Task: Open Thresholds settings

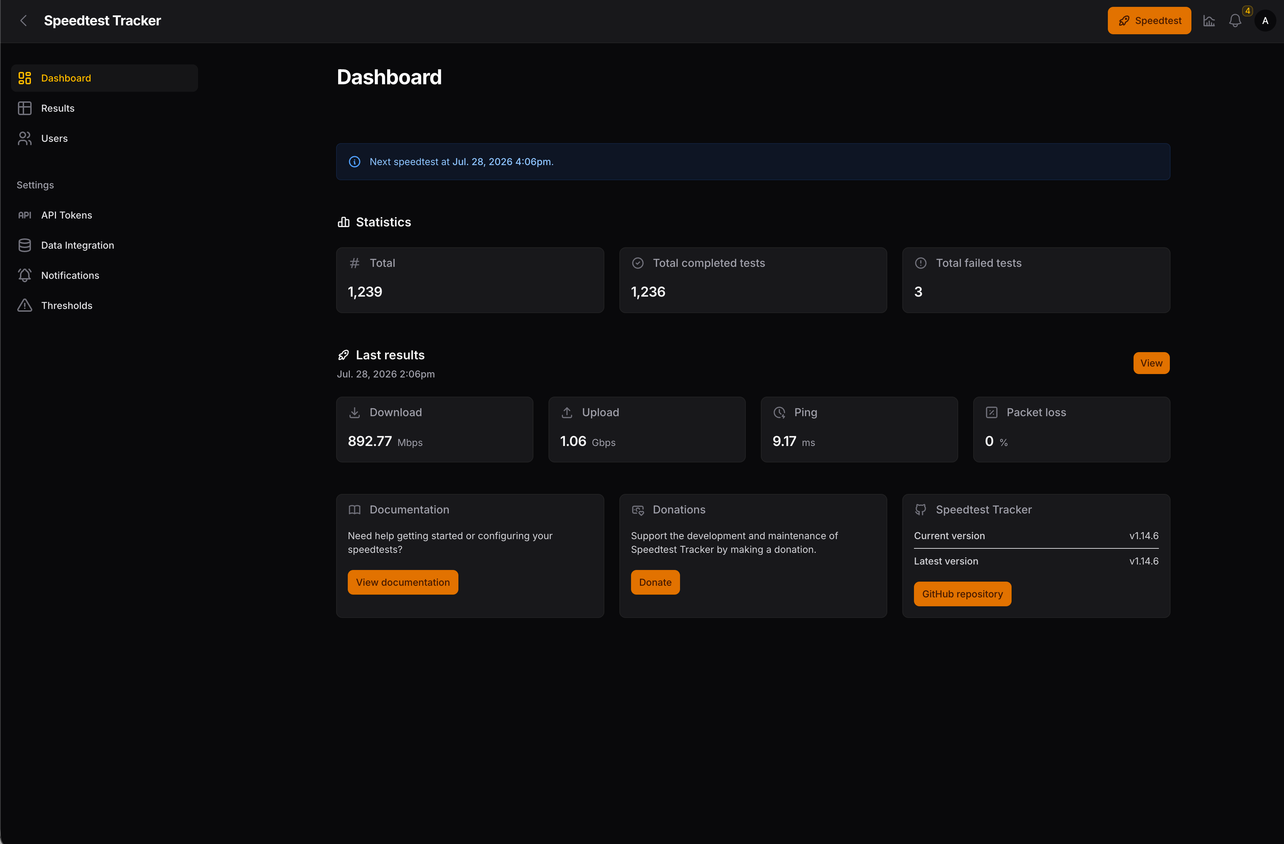Action: [x=104, y=305]
